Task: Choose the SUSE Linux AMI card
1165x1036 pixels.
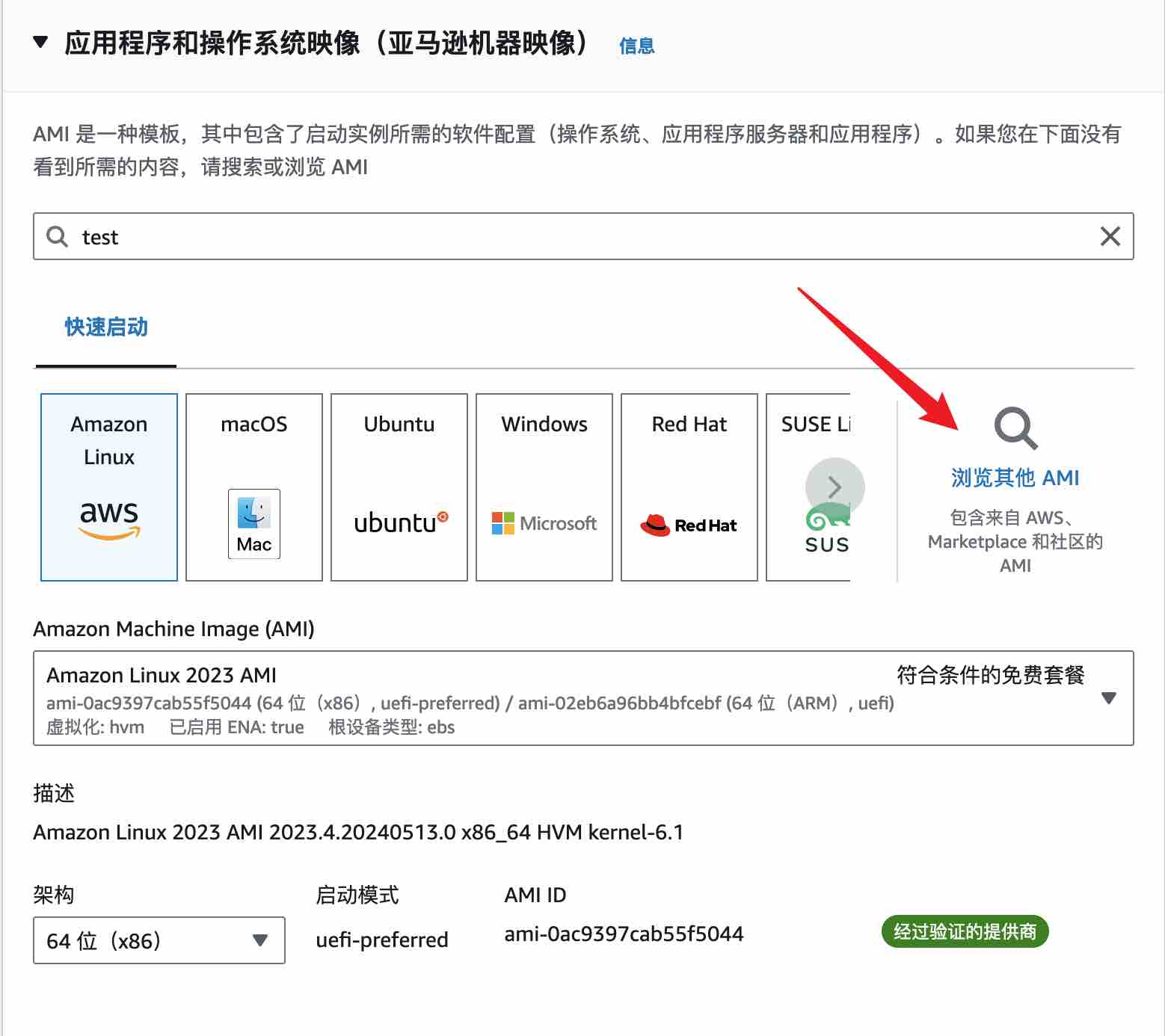Action: click(x=808, y=487)
